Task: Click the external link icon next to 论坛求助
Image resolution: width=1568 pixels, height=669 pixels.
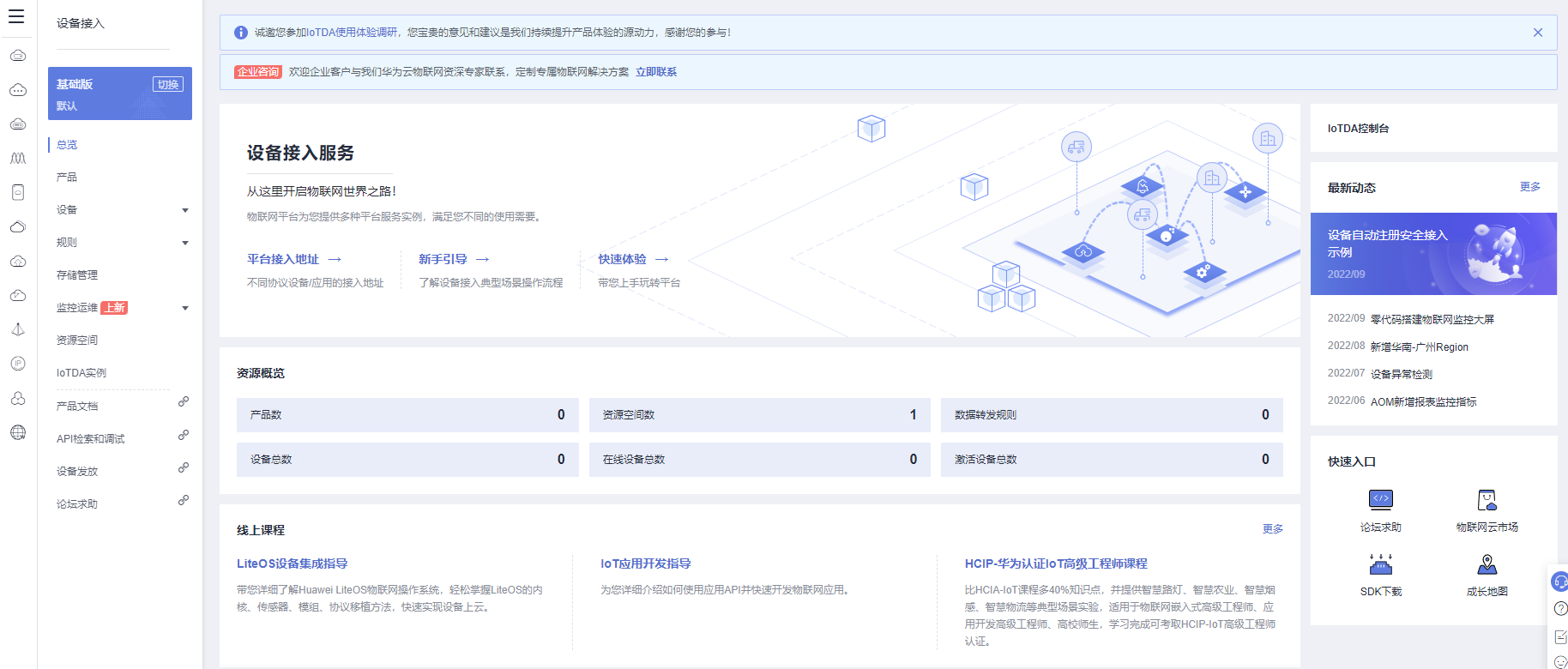Action: [x=184, y=500]
